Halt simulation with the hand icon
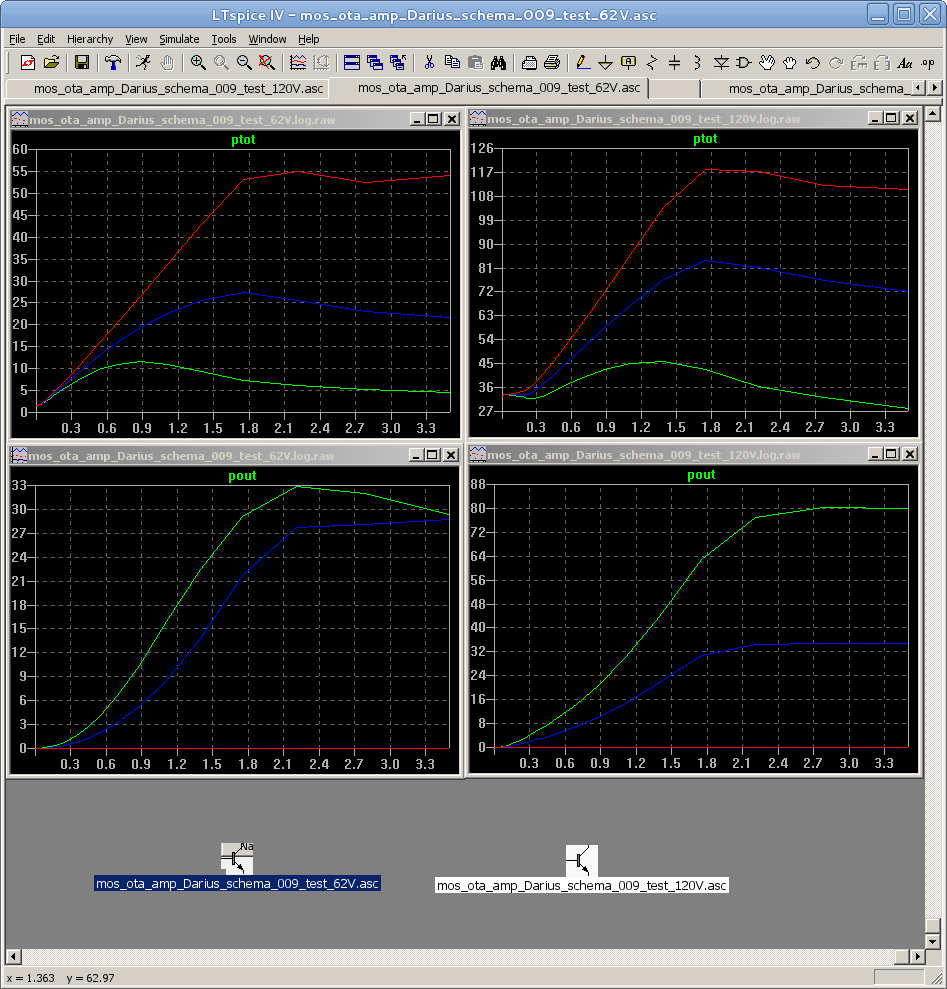947x989 pixels. coord(167,62)
